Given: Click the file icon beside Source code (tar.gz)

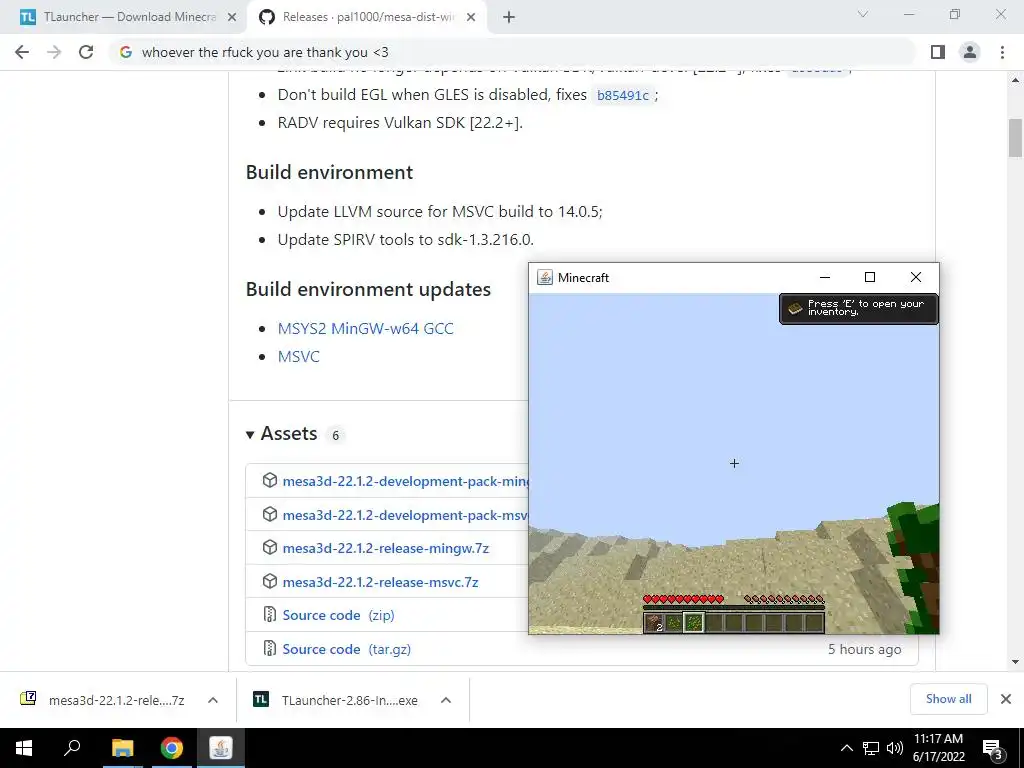Looking at the screenshot, I should [x=270, y=648].
